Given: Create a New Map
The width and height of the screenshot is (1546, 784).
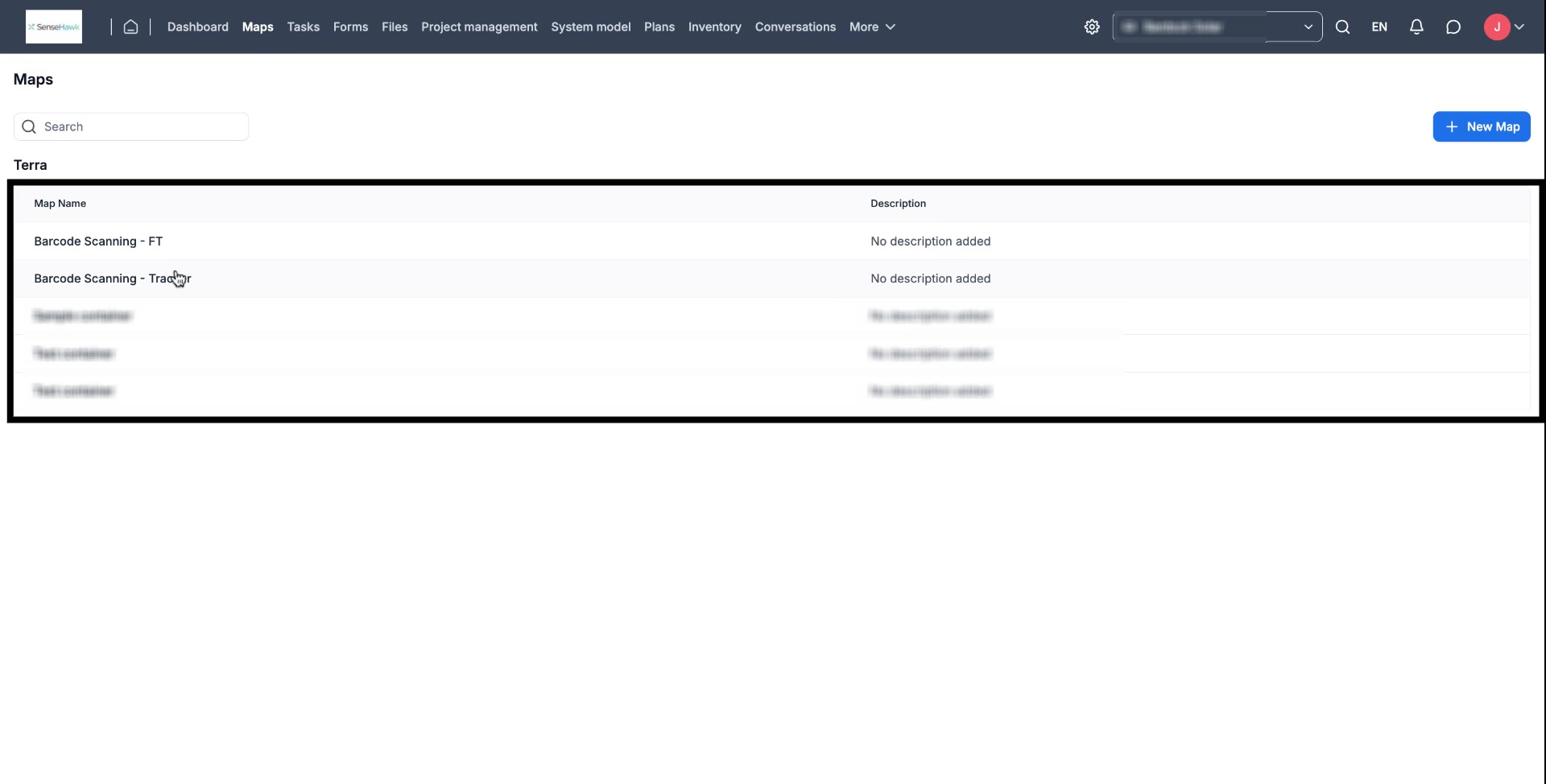Looking at the screenshot, I should click(1482, 126).
